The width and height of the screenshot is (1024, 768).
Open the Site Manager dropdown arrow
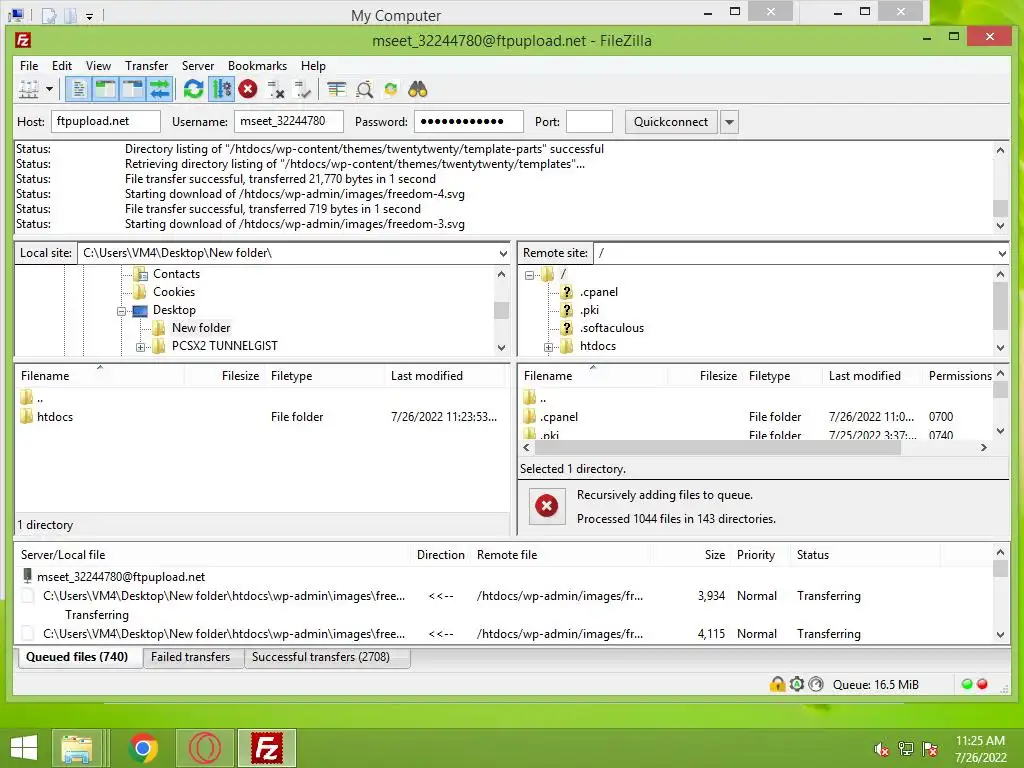49,89
